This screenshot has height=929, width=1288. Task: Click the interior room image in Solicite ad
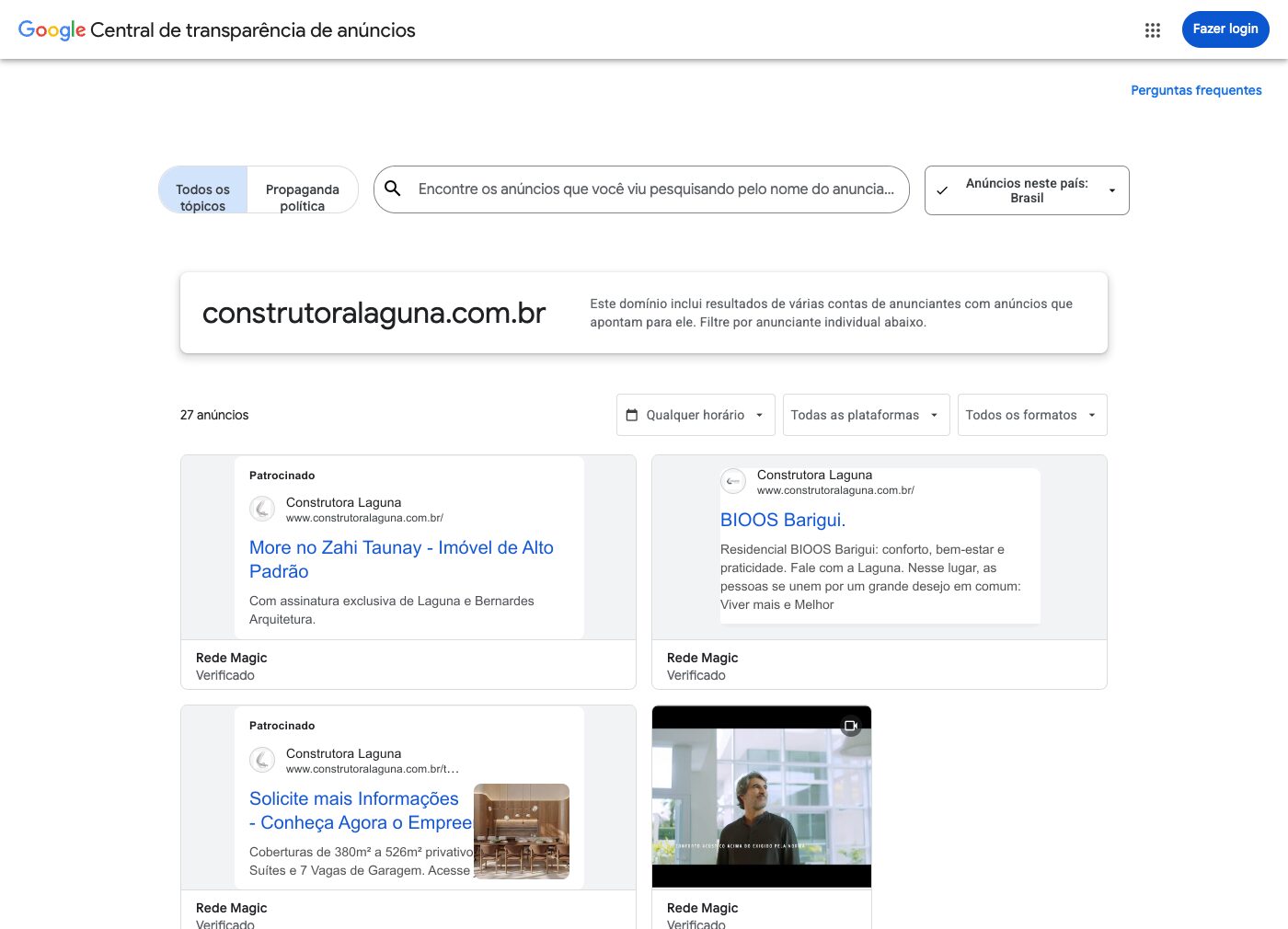click(x=522, y=832)
